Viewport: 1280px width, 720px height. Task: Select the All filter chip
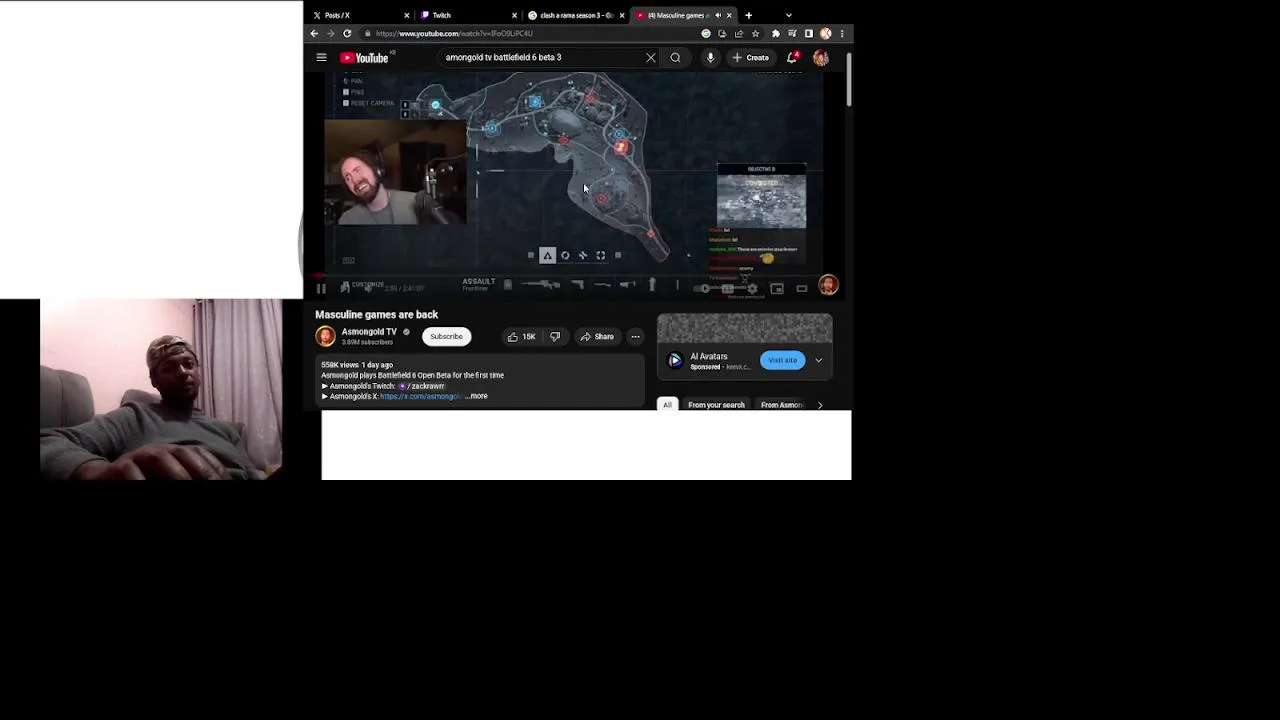[667, 405]
